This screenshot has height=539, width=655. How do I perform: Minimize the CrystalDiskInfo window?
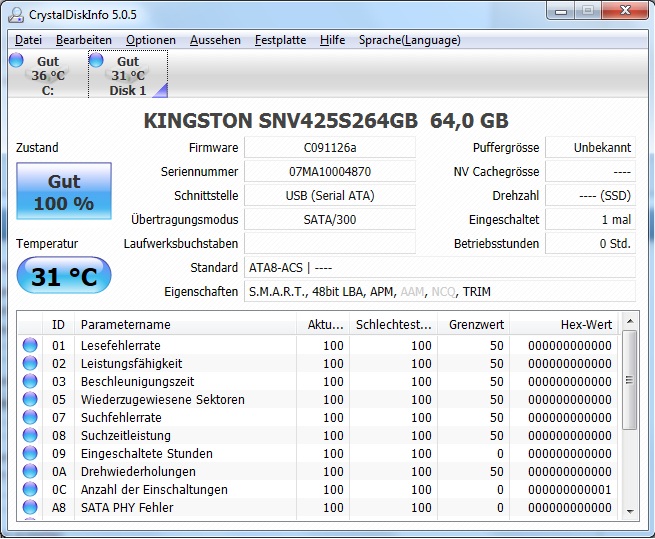[x=561, y=11]
